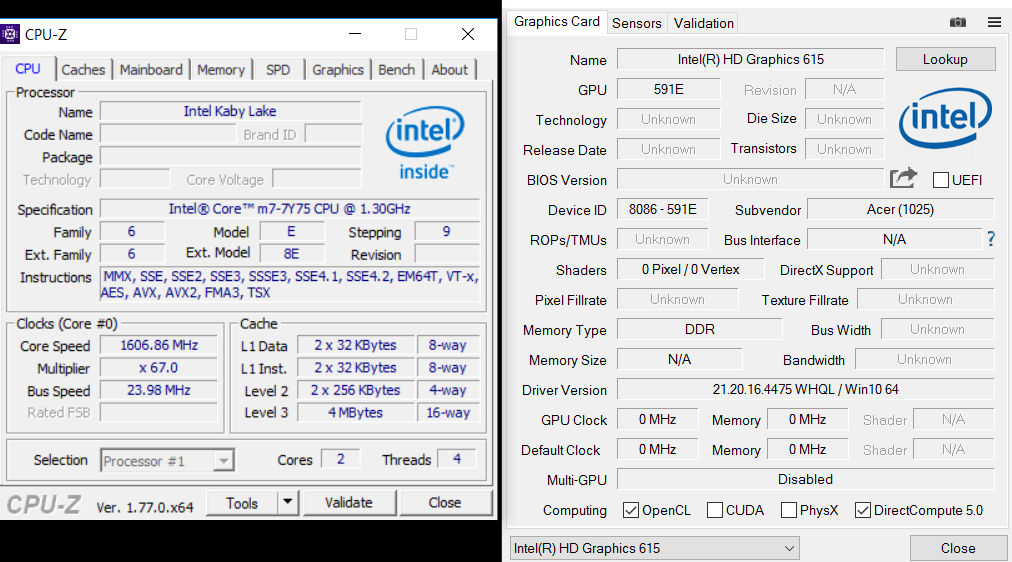This screenshot has height=562, width=1012.
Task: Click the Device ID value 8086 - 591E
Action: (x=663, y=210)
